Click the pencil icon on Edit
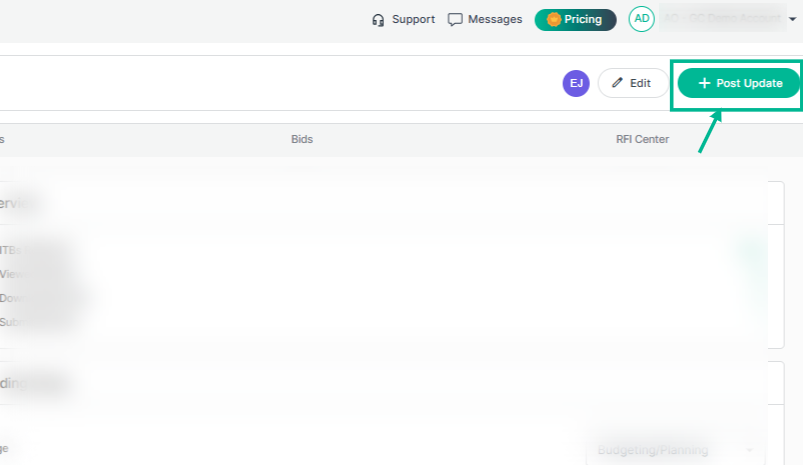 618,82
